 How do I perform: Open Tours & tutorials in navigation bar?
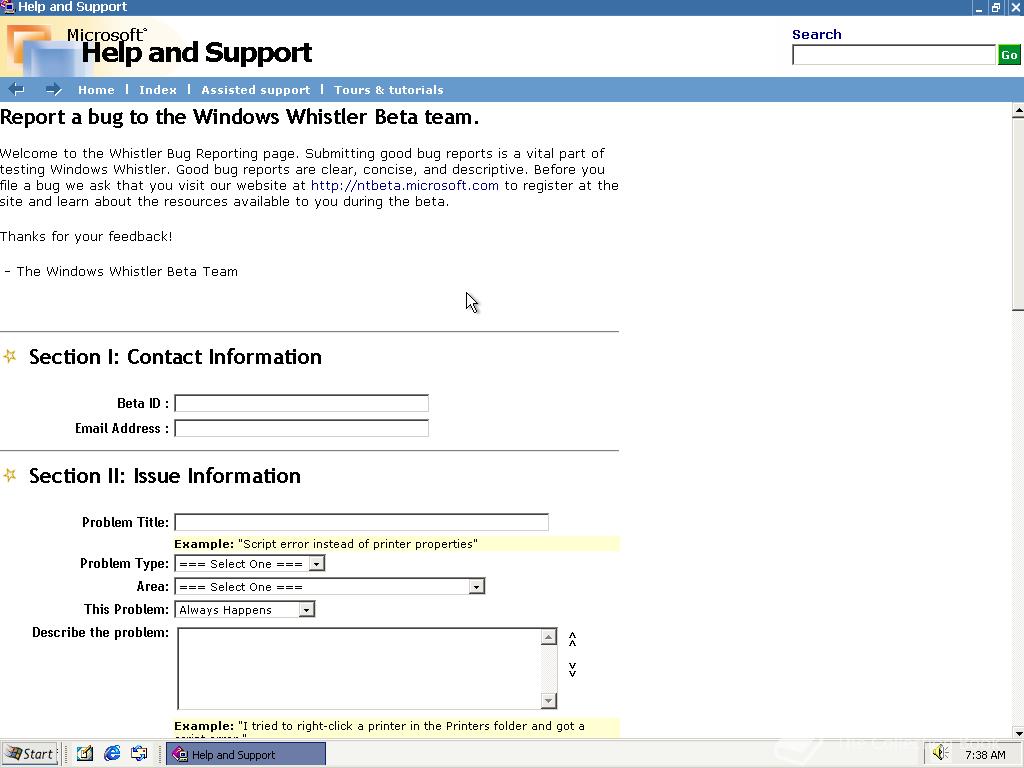tap(389, 90)
